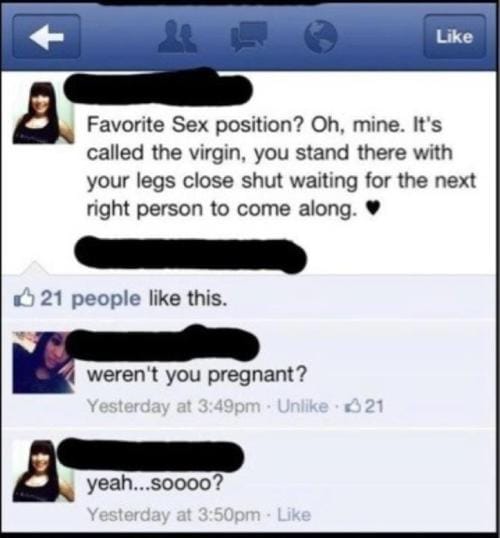Select the 'Favorite Sex position?' post text
Viewport: 500px width, 538px height.
pyautogui.click(x=281, y=167)
